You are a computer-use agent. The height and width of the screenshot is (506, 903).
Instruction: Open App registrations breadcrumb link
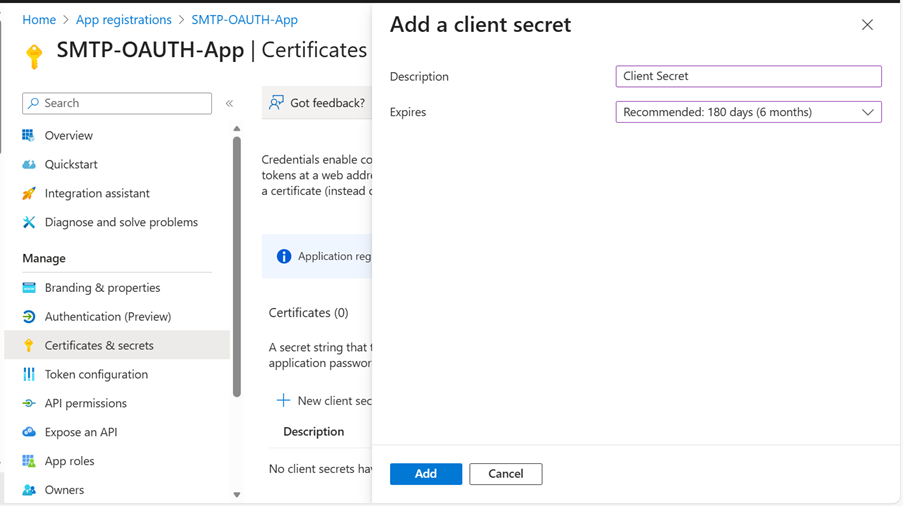pyautogui.click(x=124, y=20)
